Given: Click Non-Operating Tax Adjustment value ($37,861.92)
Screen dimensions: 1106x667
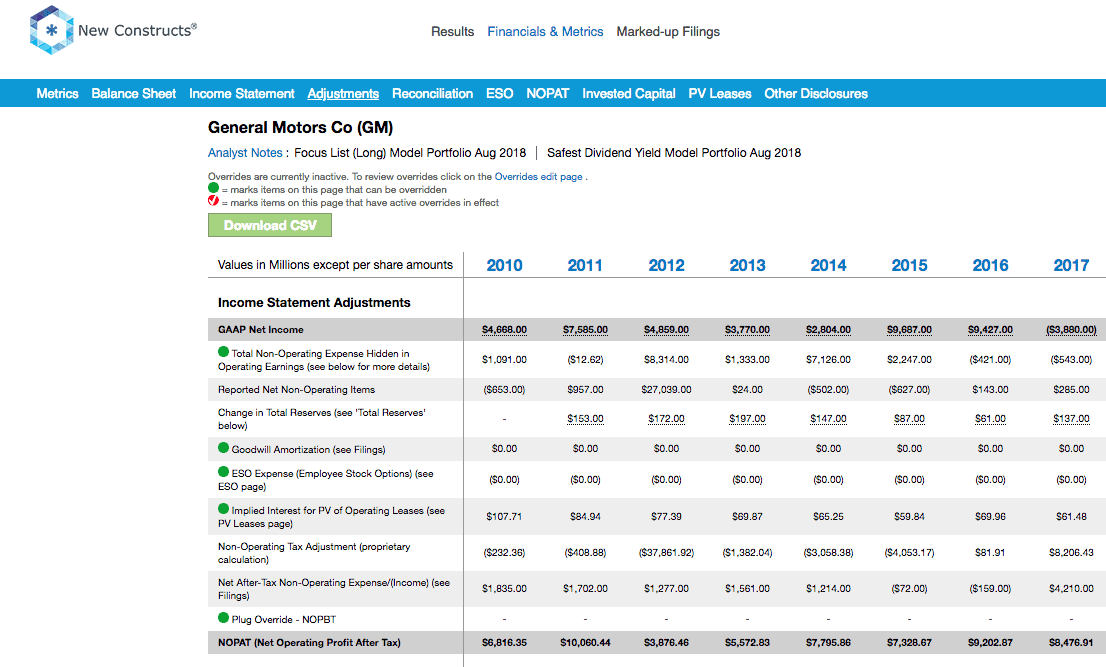Looking at the screenshot, I should pos(667,553).
